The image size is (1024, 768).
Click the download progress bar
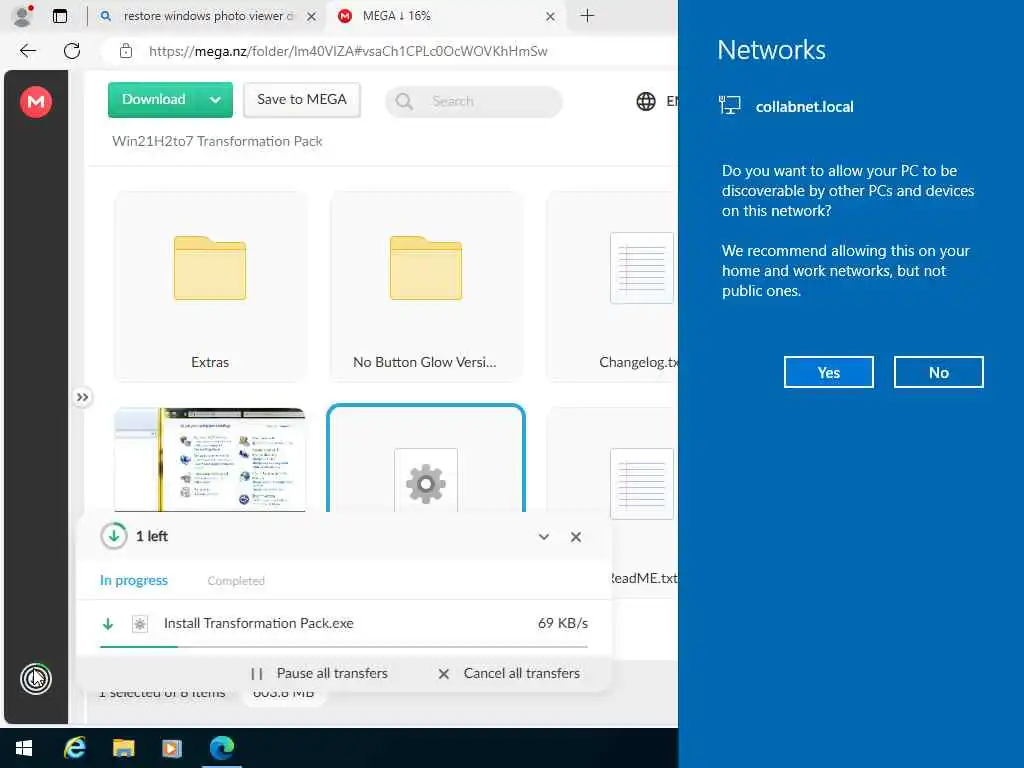click(x=344, y=647)
